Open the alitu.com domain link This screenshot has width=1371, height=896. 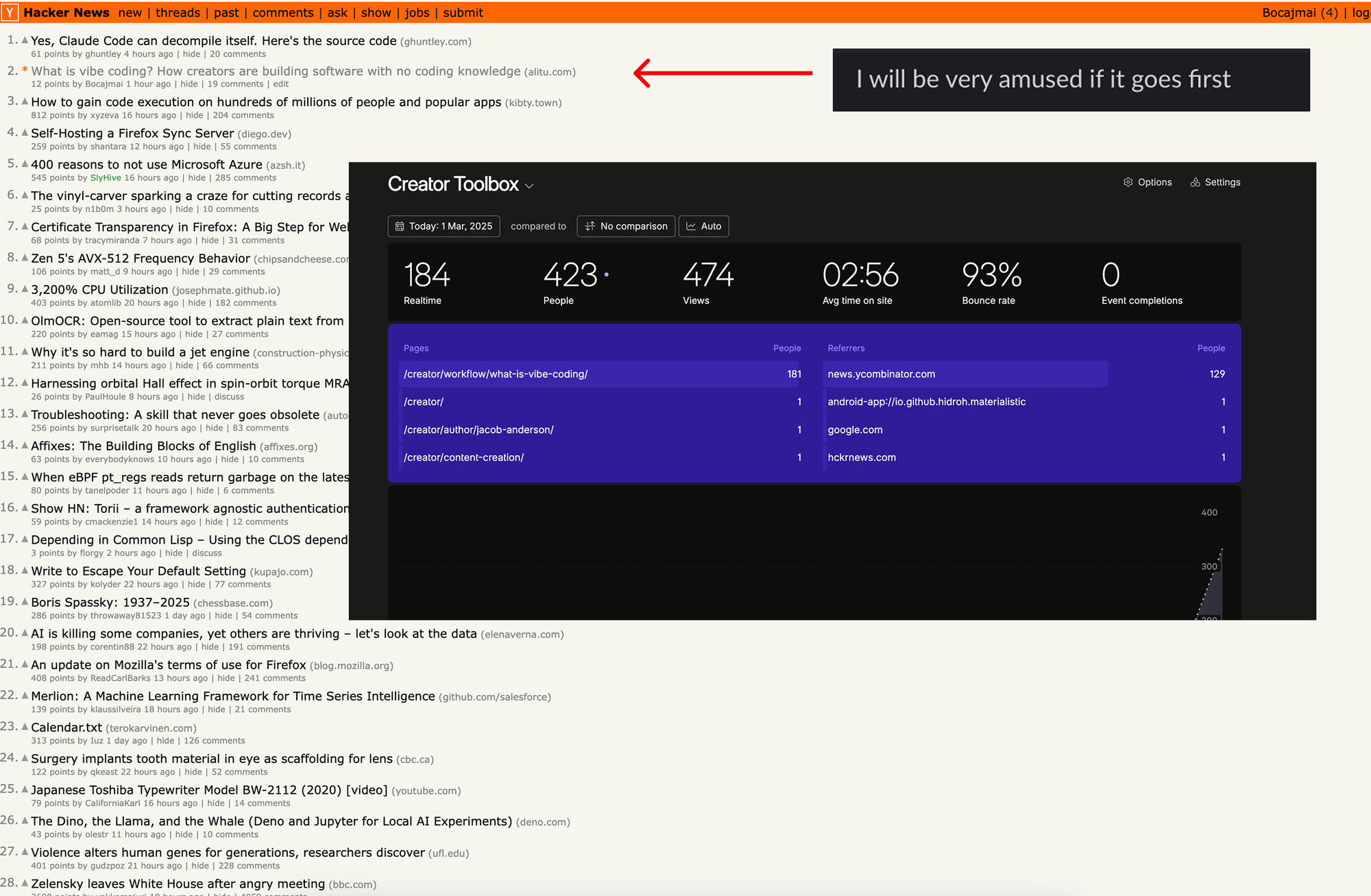(x=550, y=72)
